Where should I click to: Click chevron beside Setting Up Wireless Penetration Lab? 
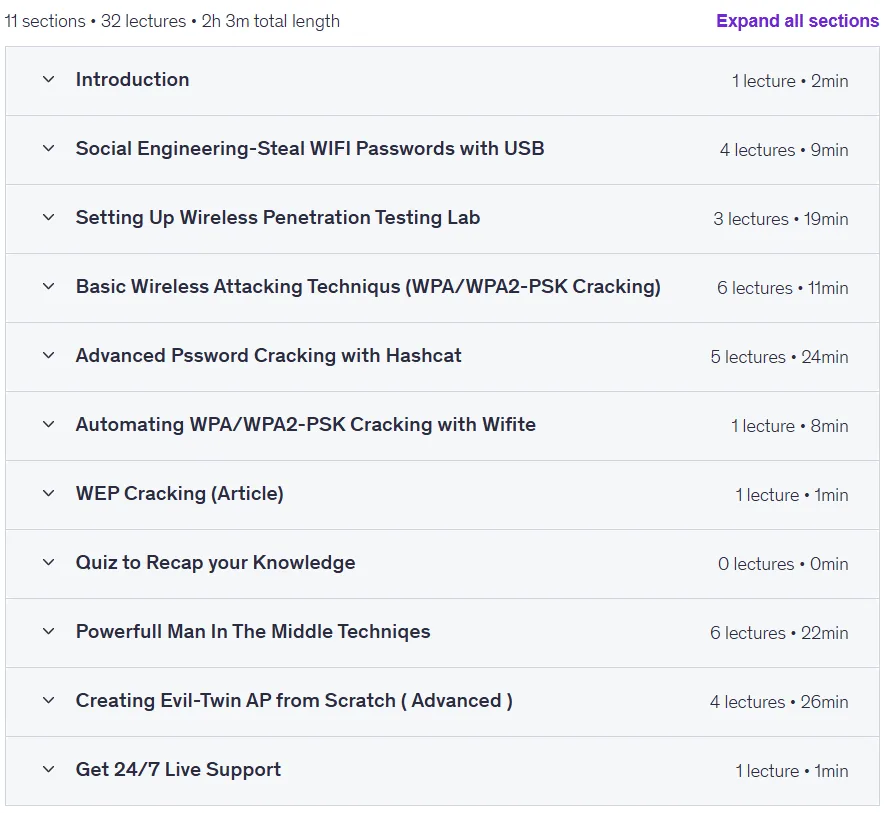[x=48, y=218]
